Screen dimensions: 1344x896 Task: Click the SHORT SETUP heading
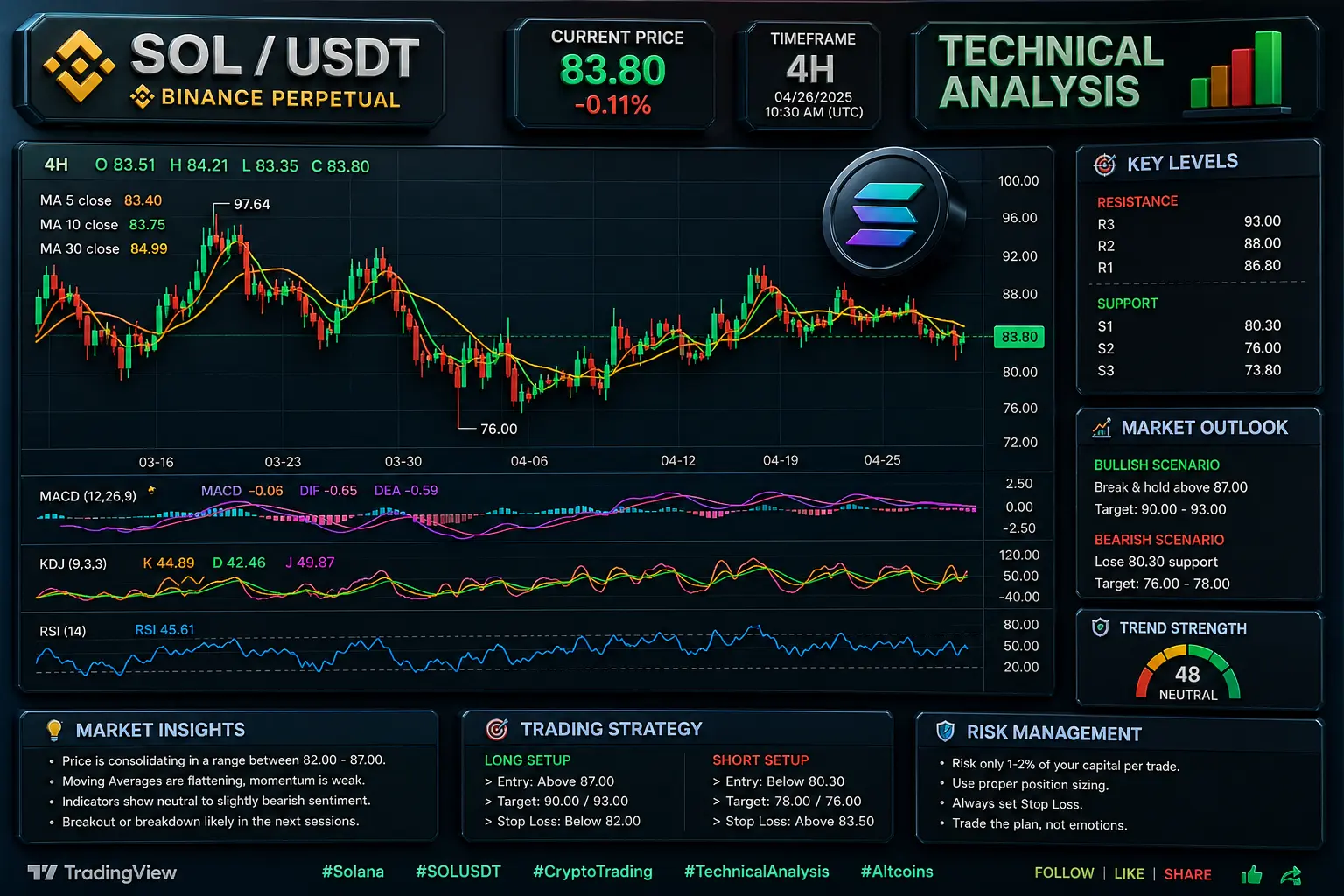pos(760,760)
